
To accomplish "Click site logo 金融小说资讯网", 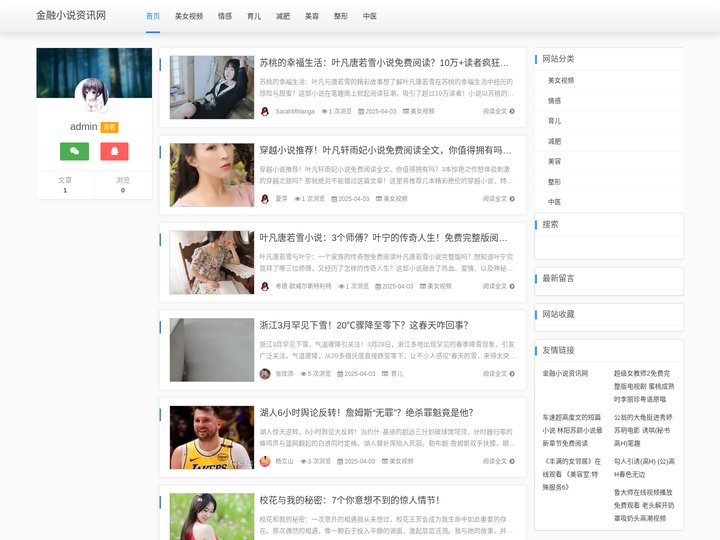I will [x=71, y=15].
